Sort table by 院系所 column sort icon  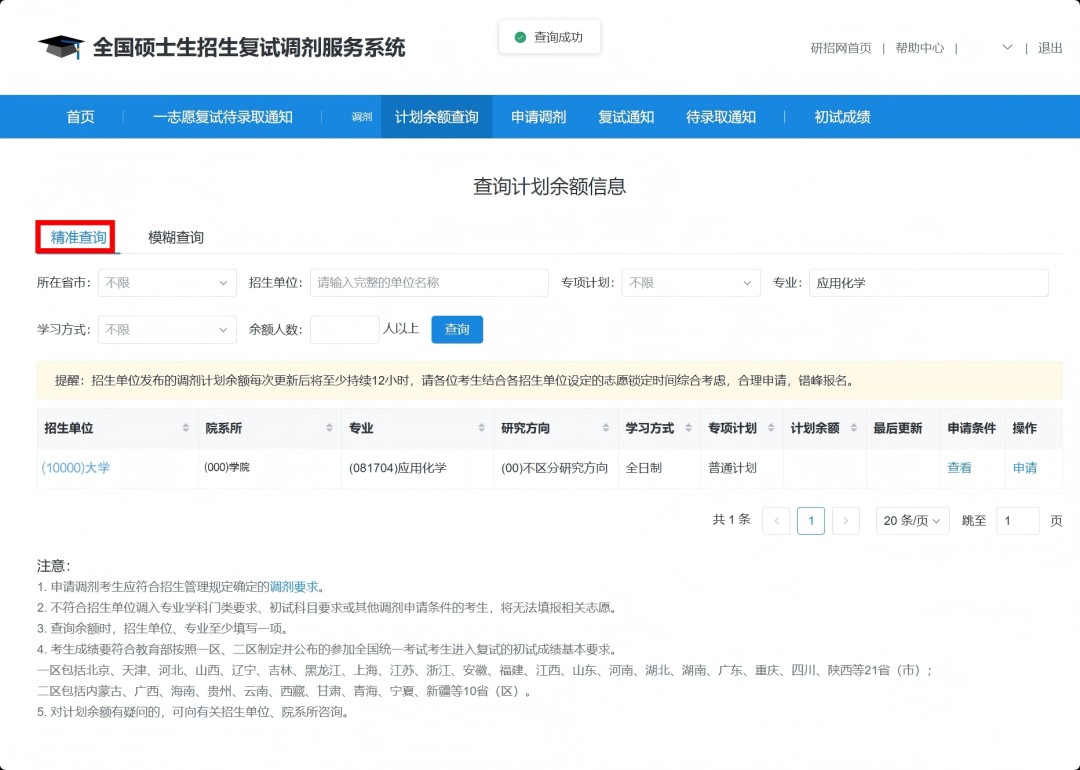[330, 428]
